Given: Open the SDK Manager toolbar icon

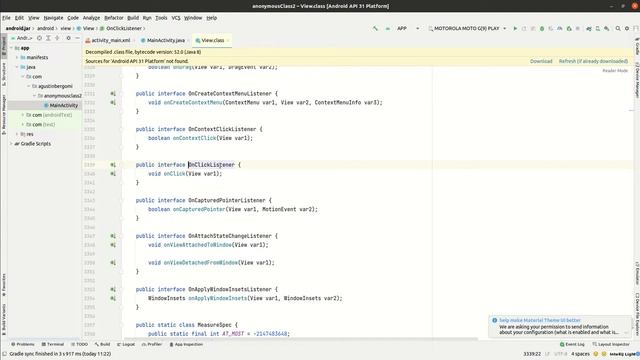Looking at the screenshot, I should pyautogui.click(x=607, y=29).
